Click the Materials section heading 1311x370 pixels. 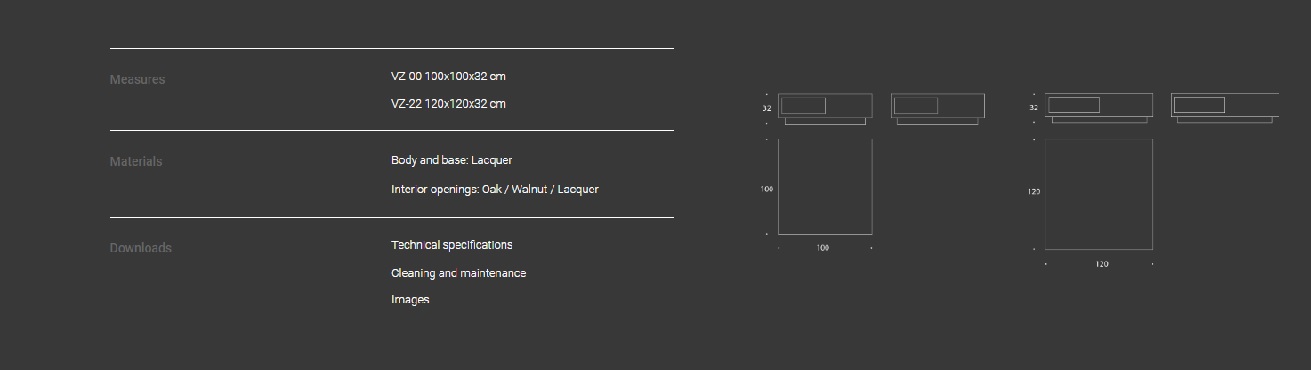(135, 162)
